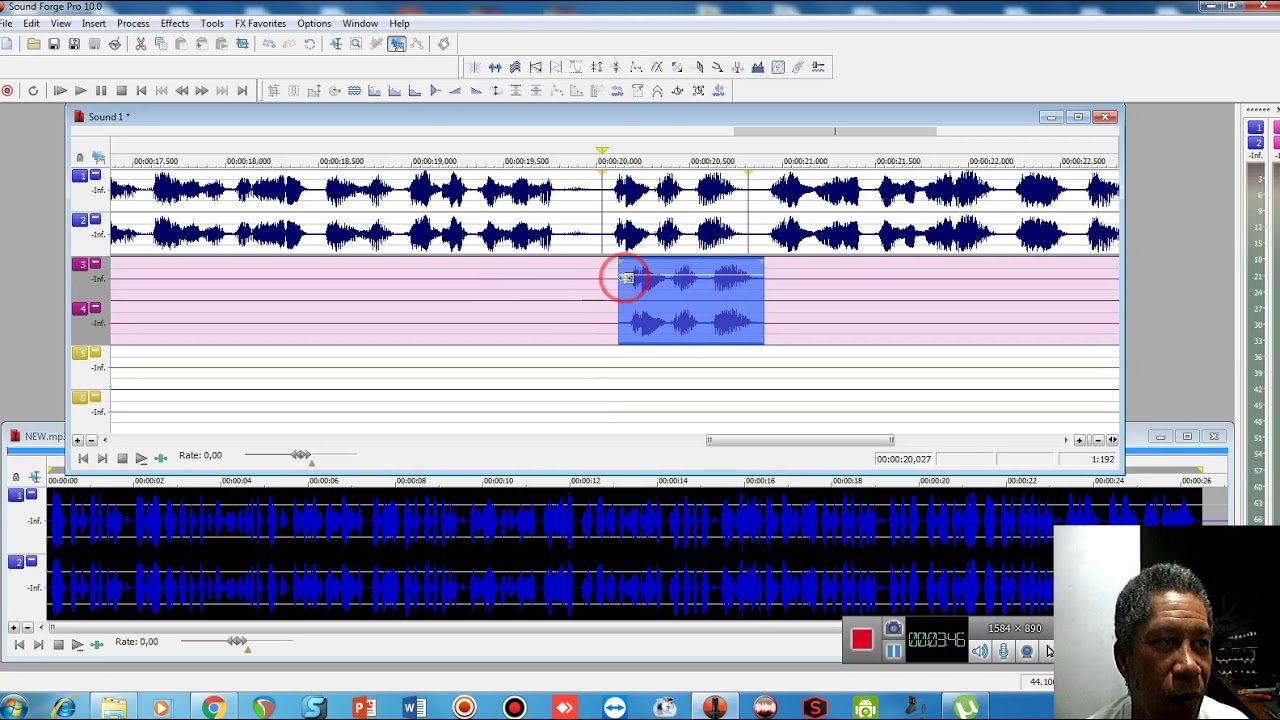Click Play in main transport bar

coord(80,91)
